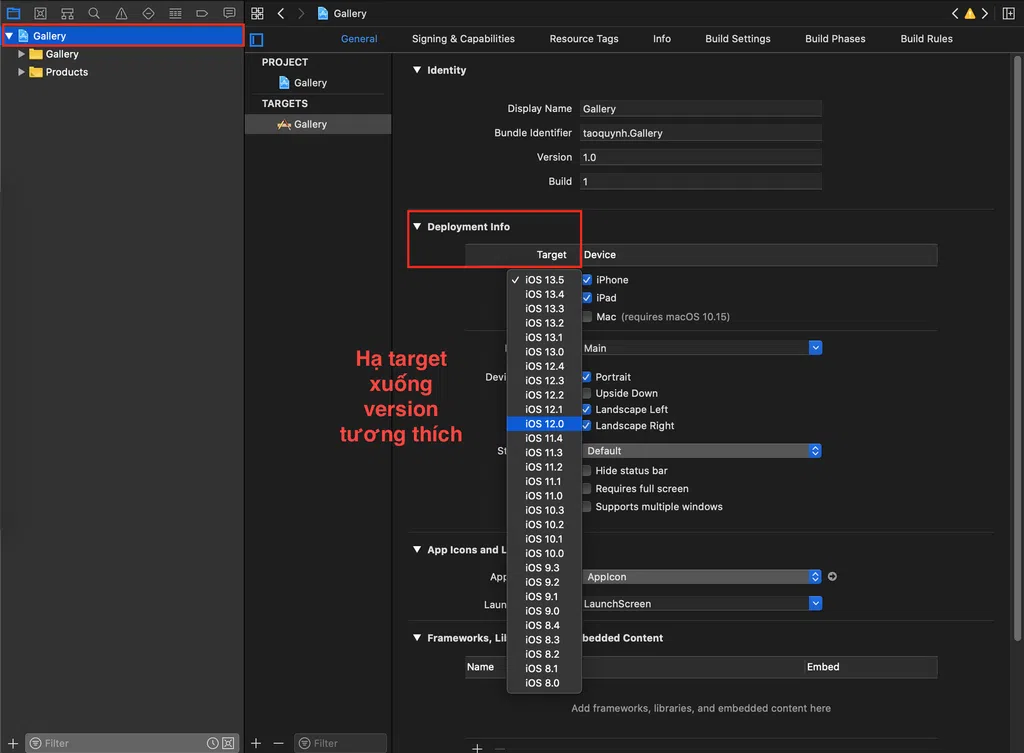Jump to previous issue arrow

coord(955,13)
